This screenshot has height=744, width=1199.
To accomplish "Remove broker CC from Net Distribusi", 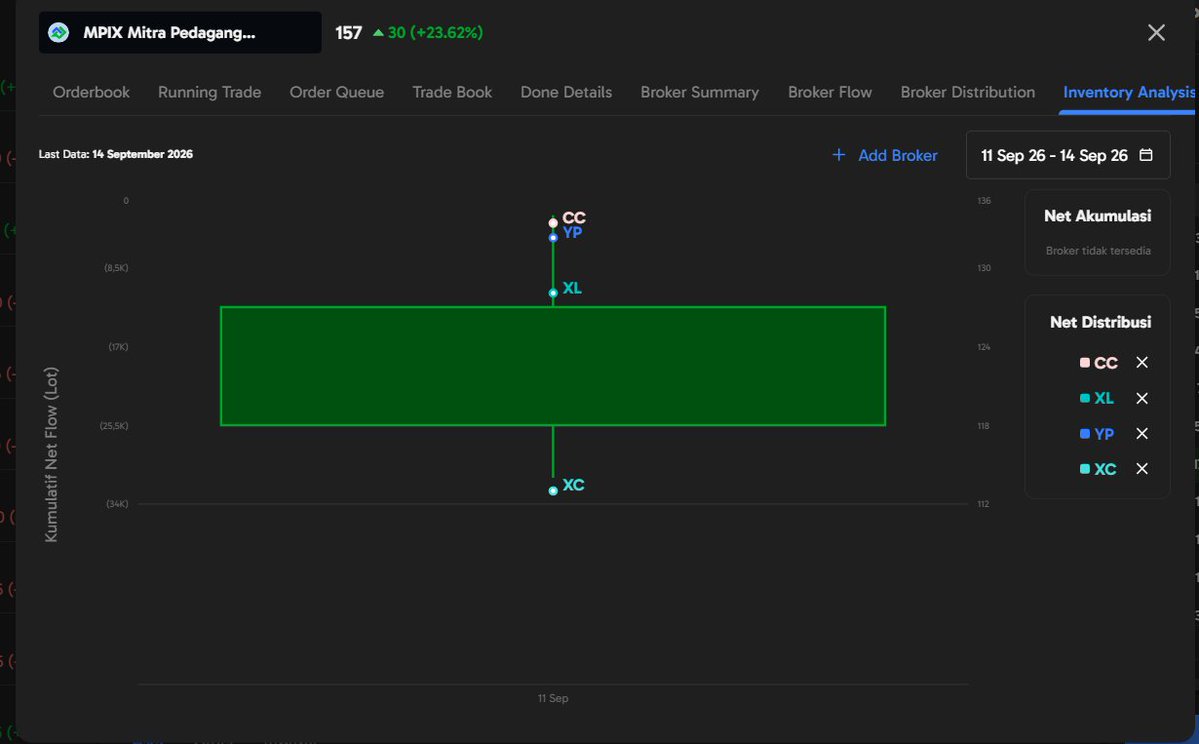I will click(1142, 362).
